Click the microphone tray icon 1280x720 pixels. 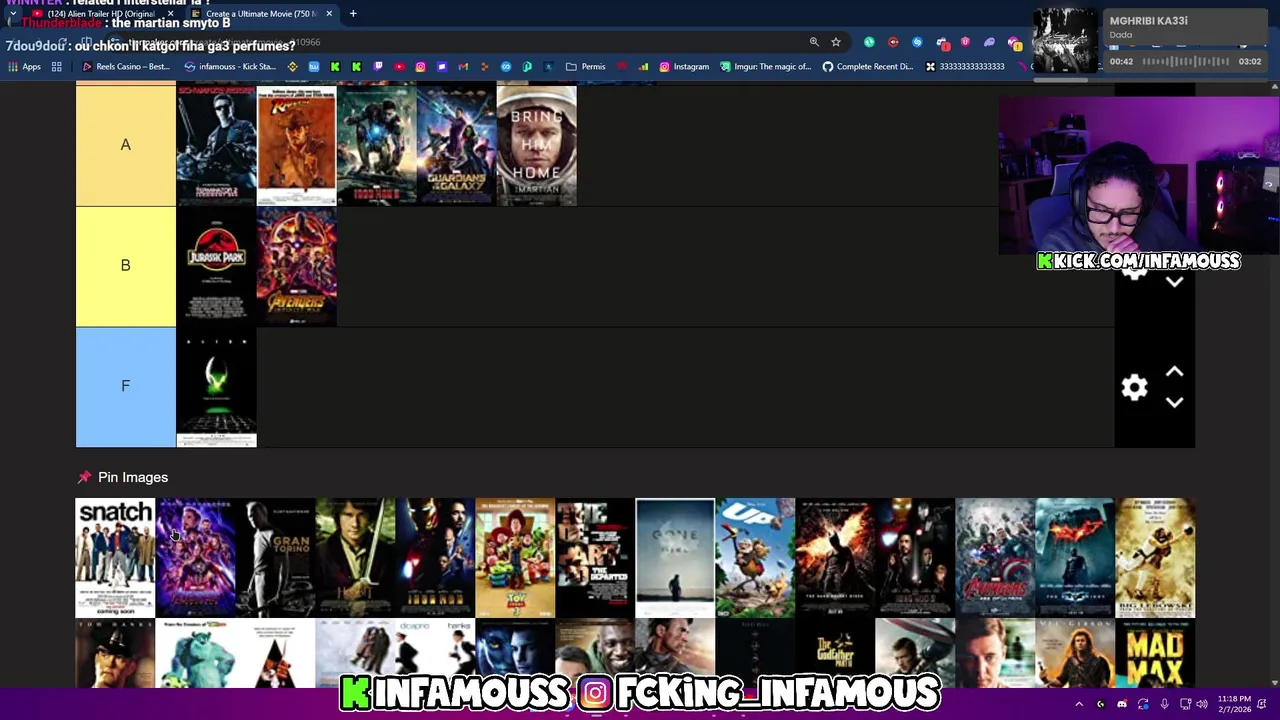1164,704
